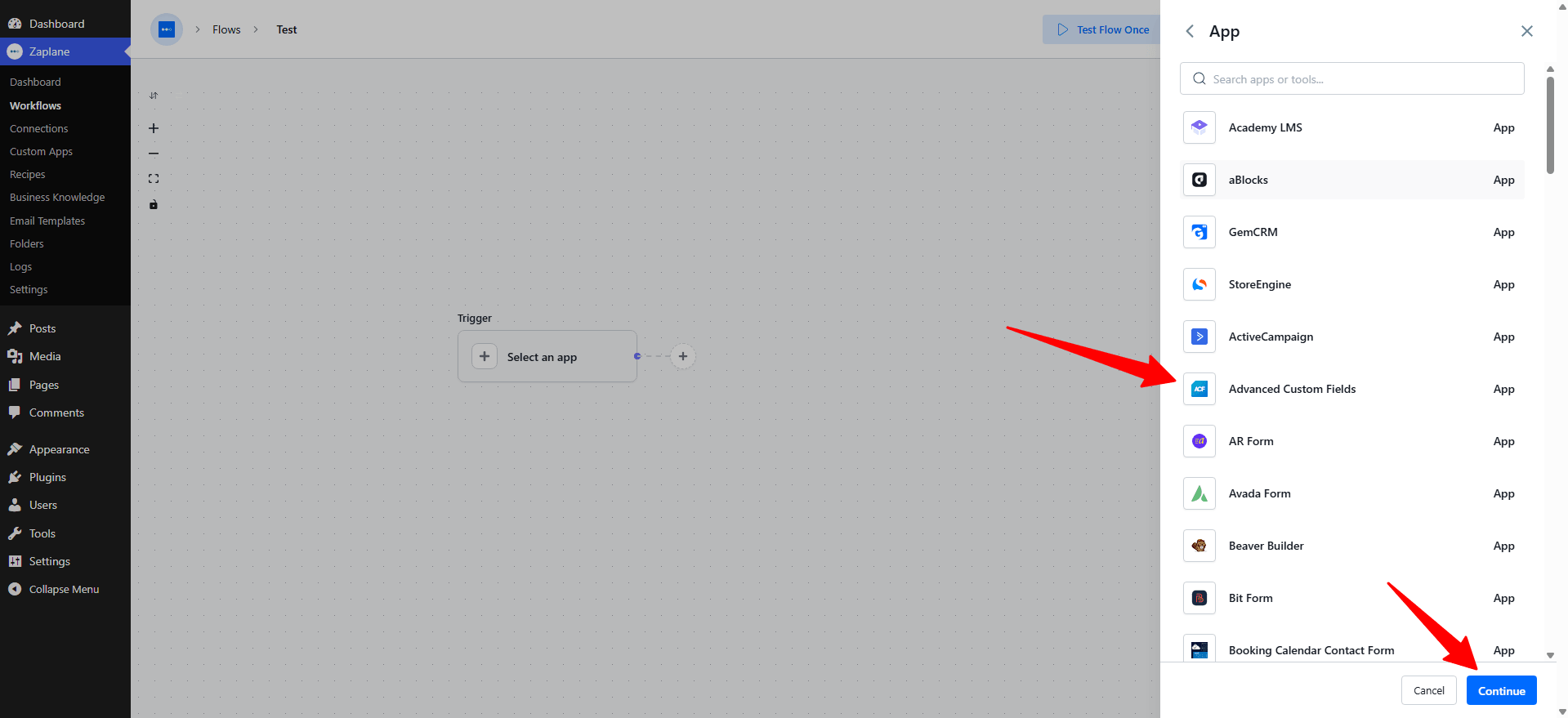The width and height of the screenshot is (1568, 718).
Task: Click the GemCRM app icon
Action: (1199, 232)
